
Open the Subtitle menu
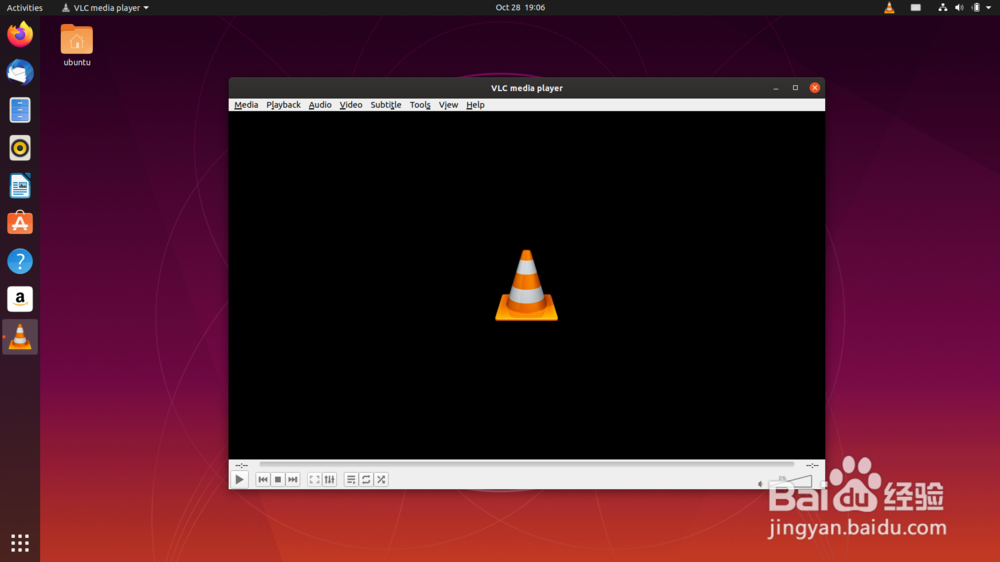pos(386,105)
